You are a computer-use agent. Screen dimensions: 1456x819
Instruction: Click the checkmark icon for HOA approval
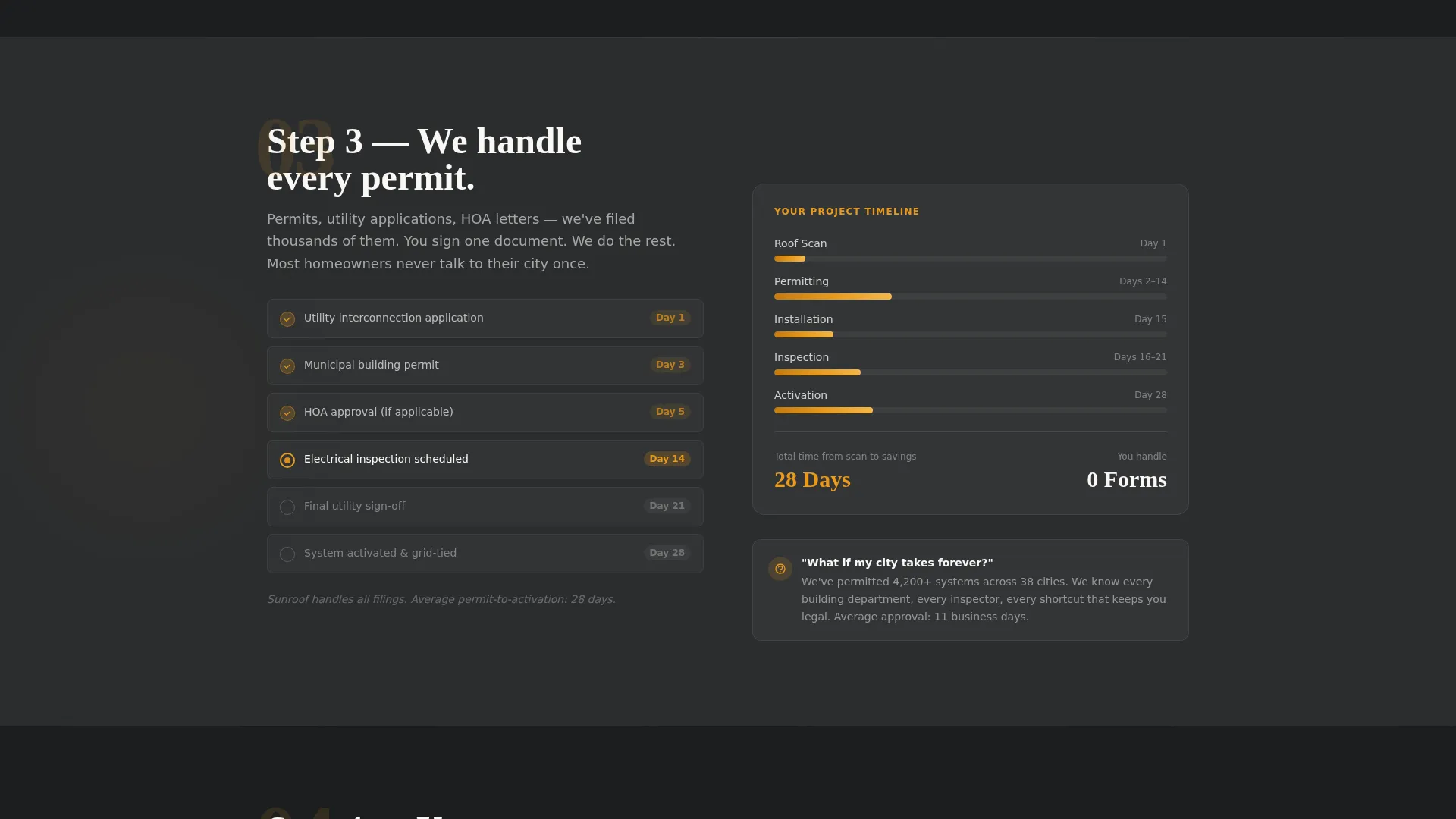(x=287, y=413)
